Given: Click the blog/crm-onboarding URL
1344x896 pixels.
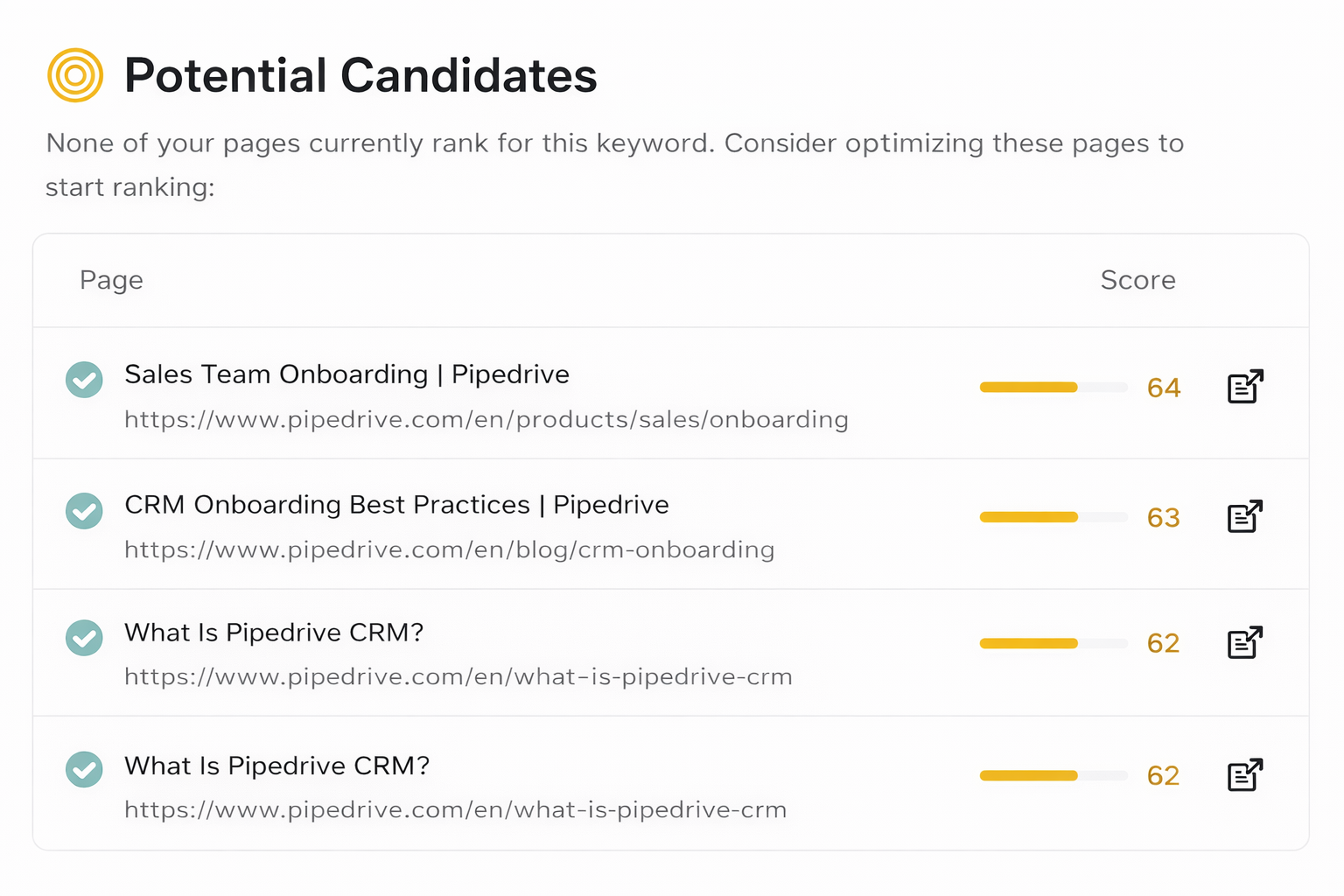Looking at the screenshot, I should click(x=449, y=550).
